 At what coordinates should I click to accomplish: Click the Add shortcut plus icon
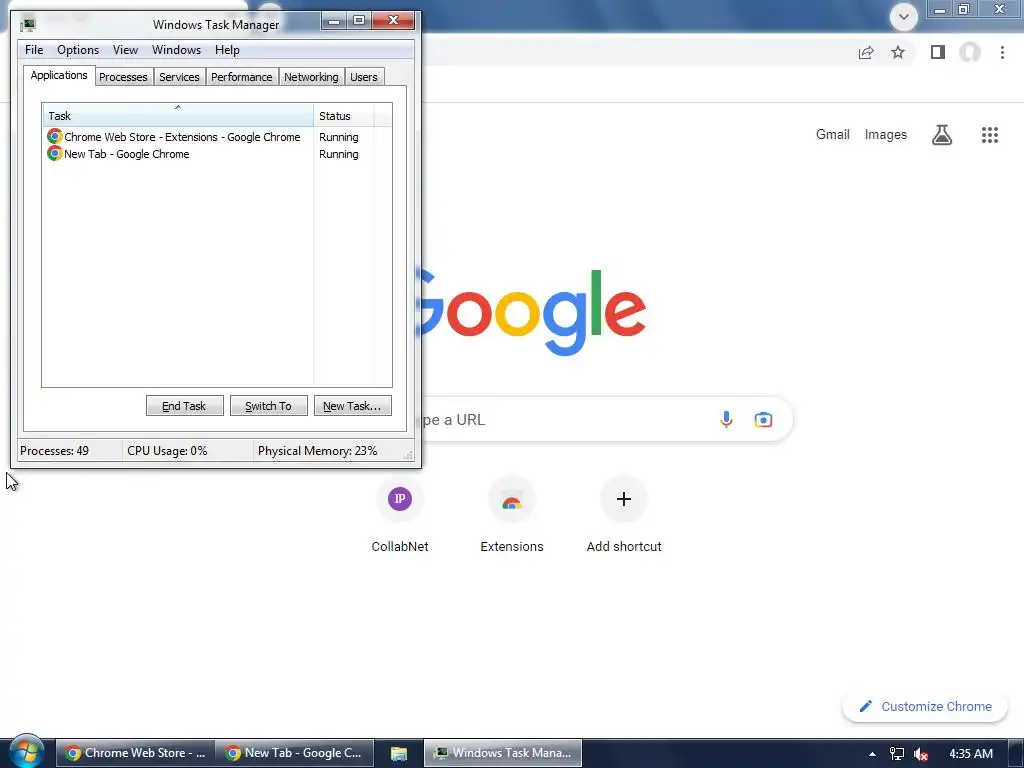(624, 499)
